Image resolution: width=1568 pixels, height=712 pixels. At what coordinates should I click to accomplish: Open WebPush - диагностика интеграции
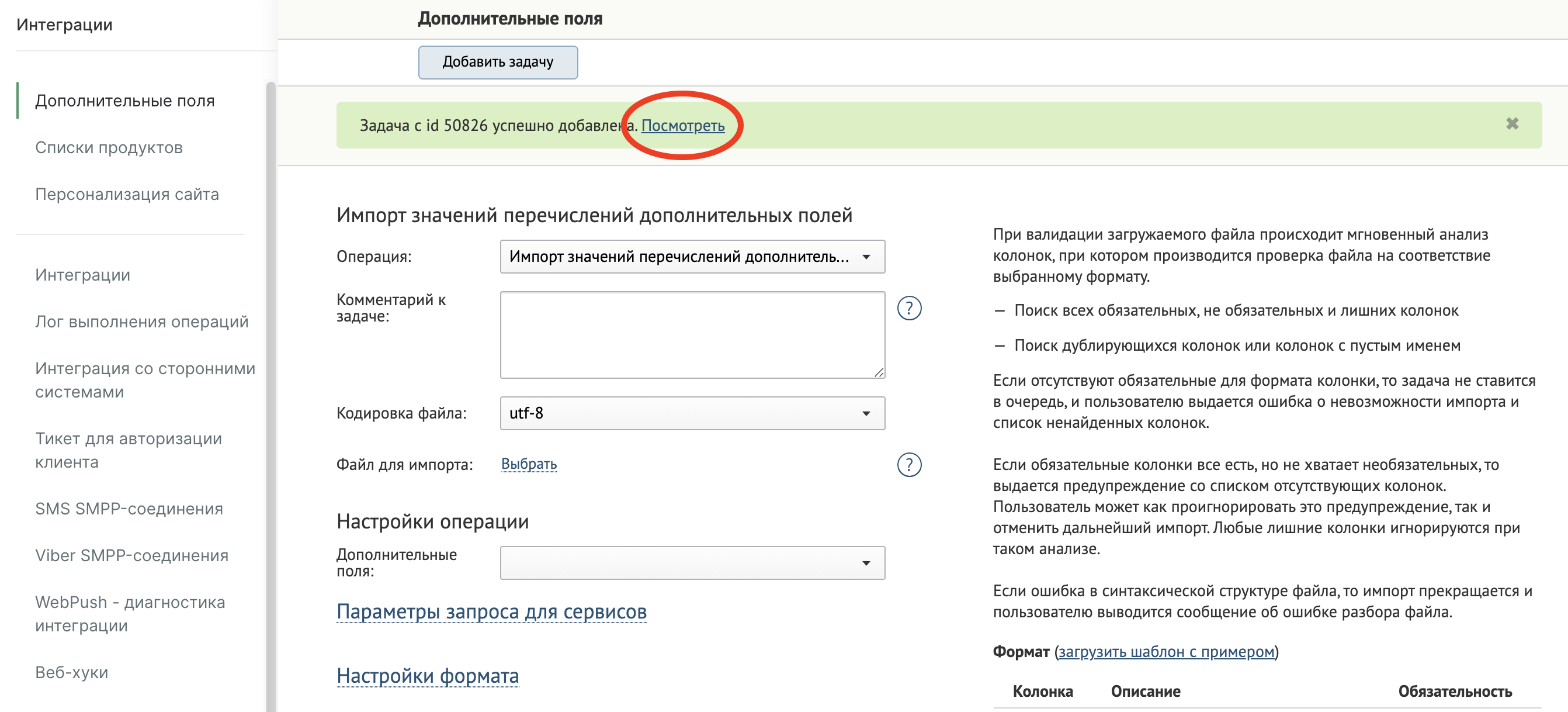point(130,614)
